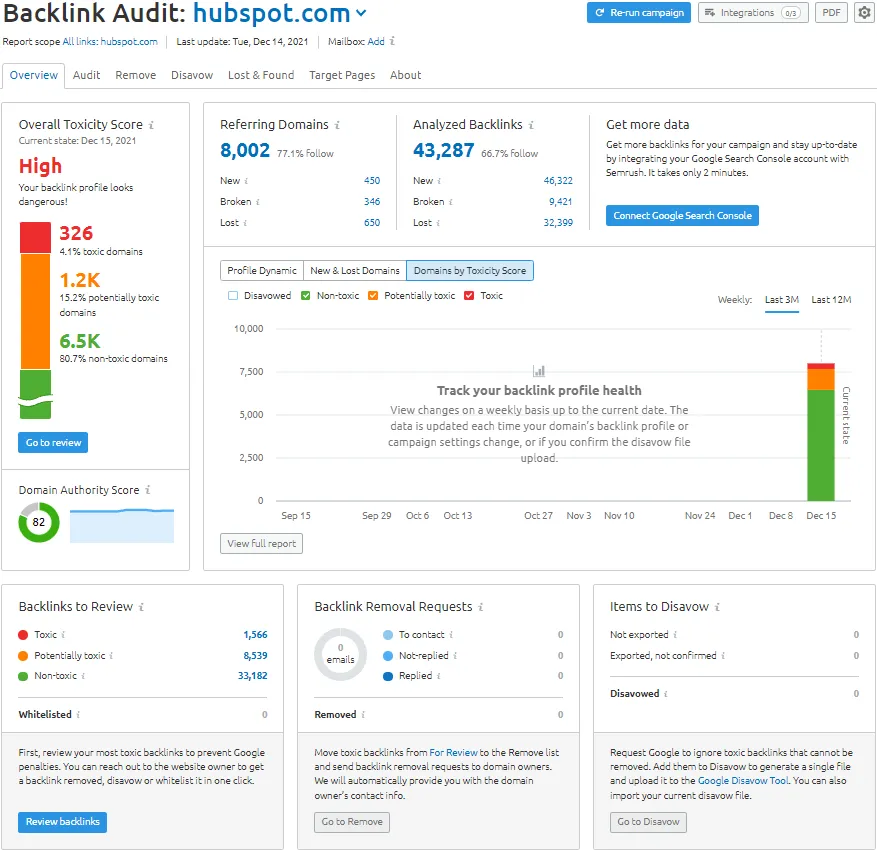Click info icon next to Analyzed Backlinks
Image resolution: width=877 pixels, height=850 pixels.
[531, 125]
